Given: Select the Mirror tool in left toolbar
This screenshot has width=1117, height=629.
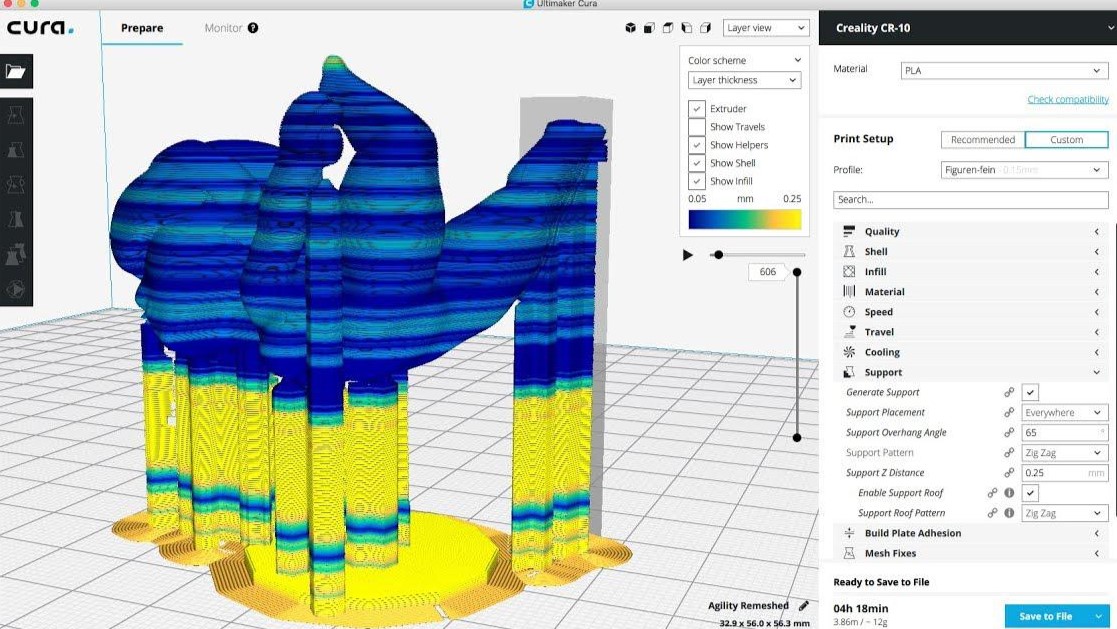Looking at the screenshot, I should pyautogui.click(x=16, y=220).
